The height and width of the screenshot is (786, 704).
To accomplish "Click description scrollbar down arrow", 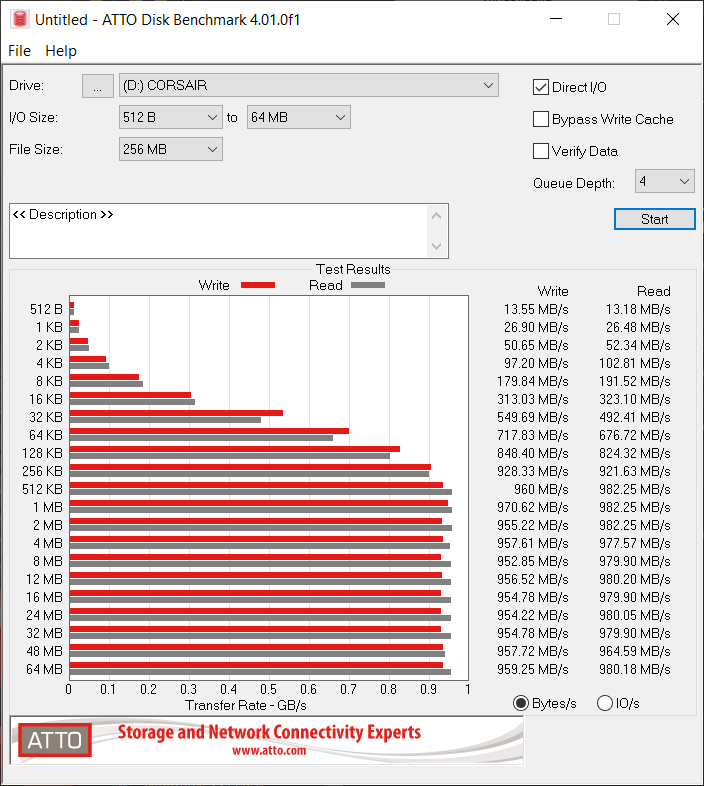I will click(x=437, y=246).
